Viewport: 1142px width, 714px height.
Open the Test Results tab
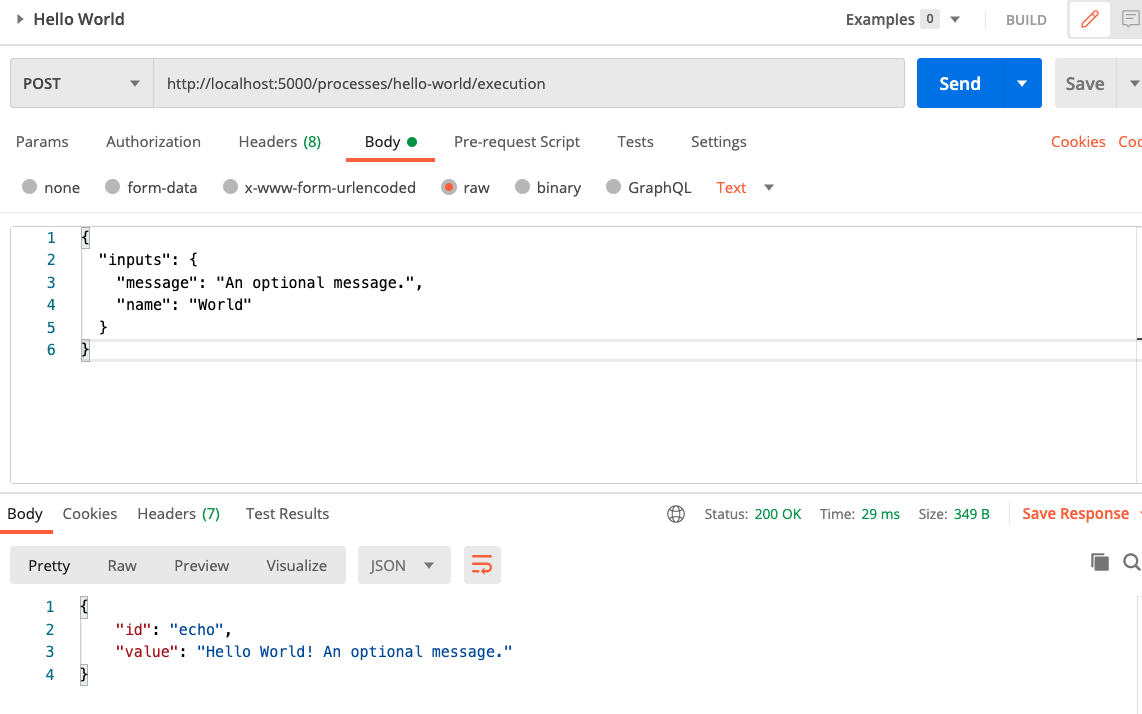[x=288, y=514]
